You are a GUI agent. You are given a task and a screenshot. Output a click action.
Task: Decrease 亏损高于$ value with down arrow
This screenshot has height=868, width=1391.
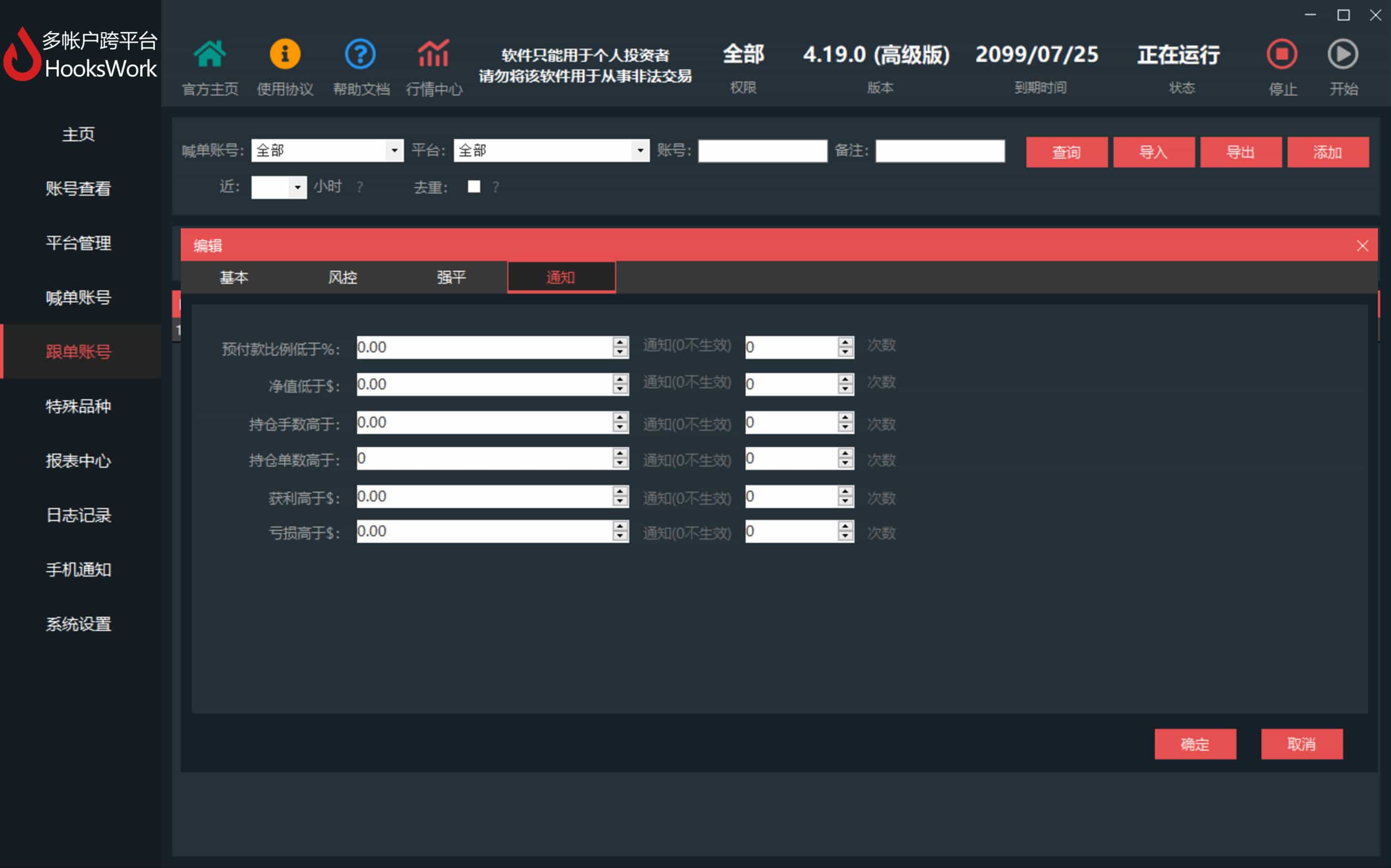pos(620,537)
